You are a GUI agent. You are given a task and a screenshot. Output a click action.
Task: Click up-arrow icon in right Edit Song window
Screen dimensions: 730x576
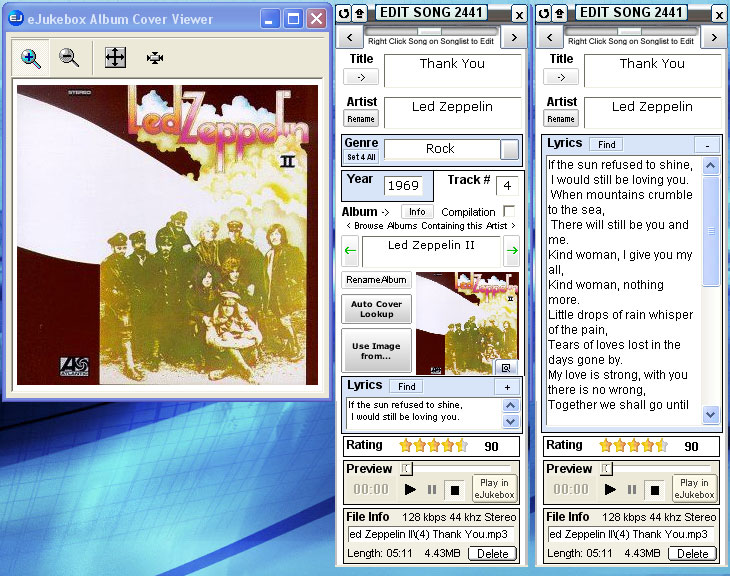pyautogui.click(x=560, y=14)
